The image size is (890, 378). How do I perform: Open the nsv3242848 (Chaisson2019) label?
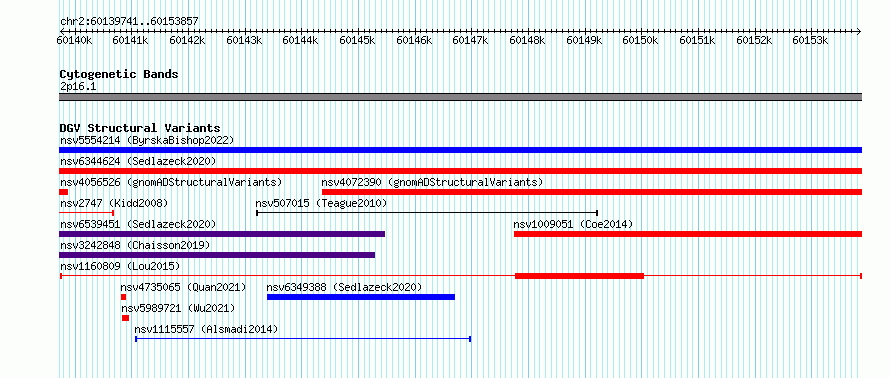(135, 245)
